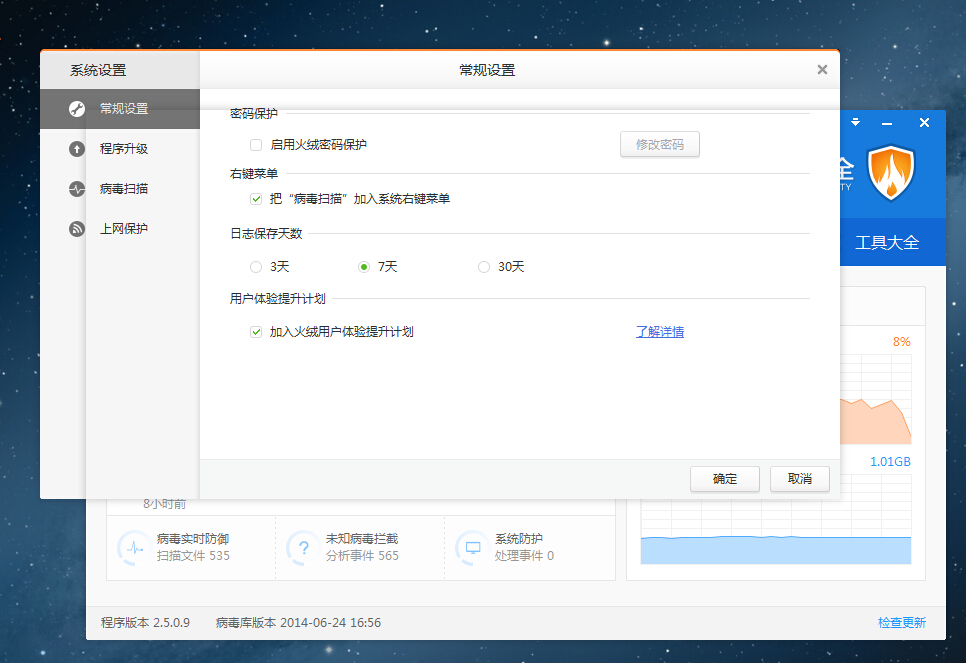Click the wrench icon beside 常规设置
Screen dimensions: 966x663
[76, 109]
